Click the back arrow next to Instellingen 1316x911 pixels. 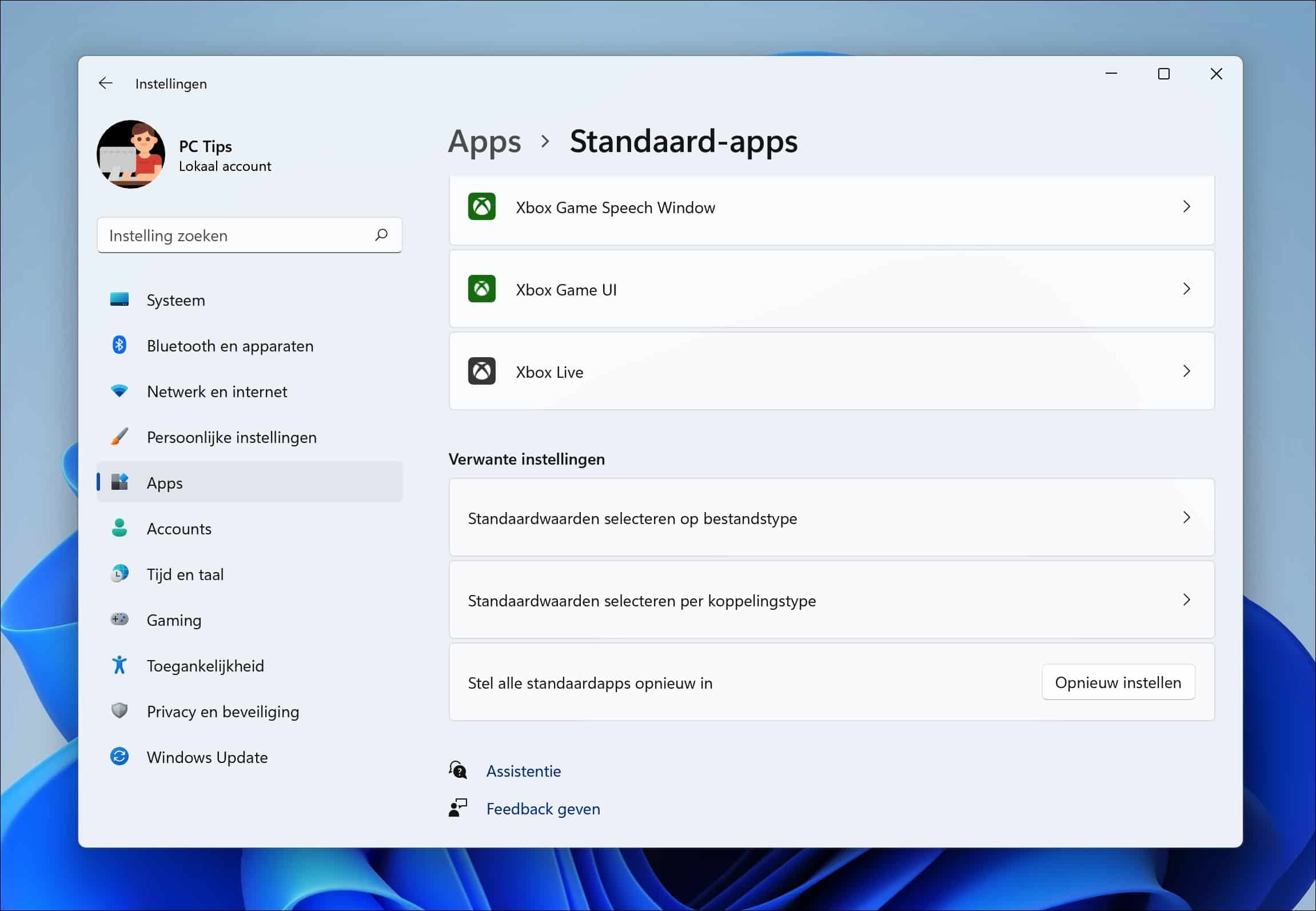106,83
